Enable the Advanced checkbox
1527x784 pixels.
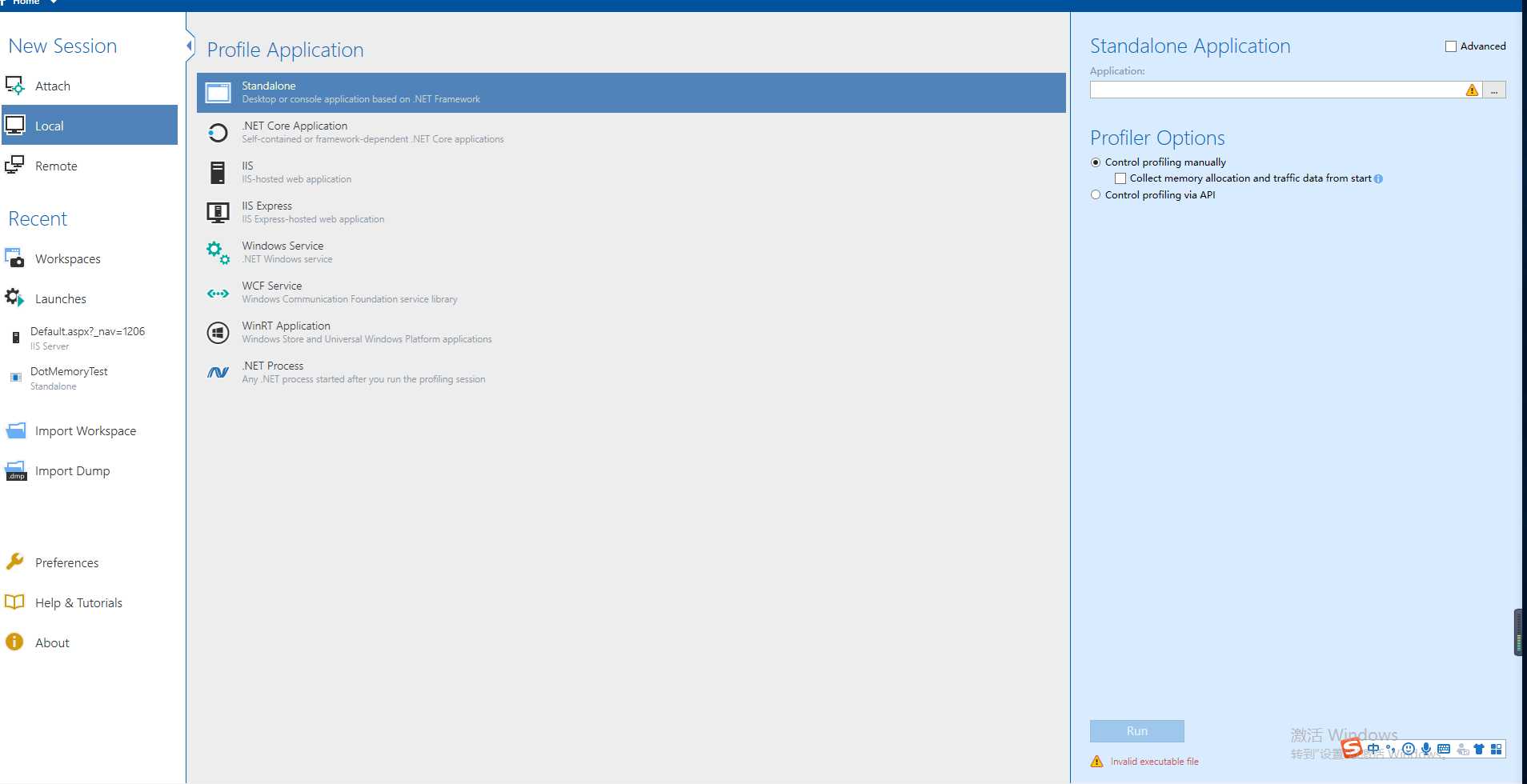click(1450, 46)
